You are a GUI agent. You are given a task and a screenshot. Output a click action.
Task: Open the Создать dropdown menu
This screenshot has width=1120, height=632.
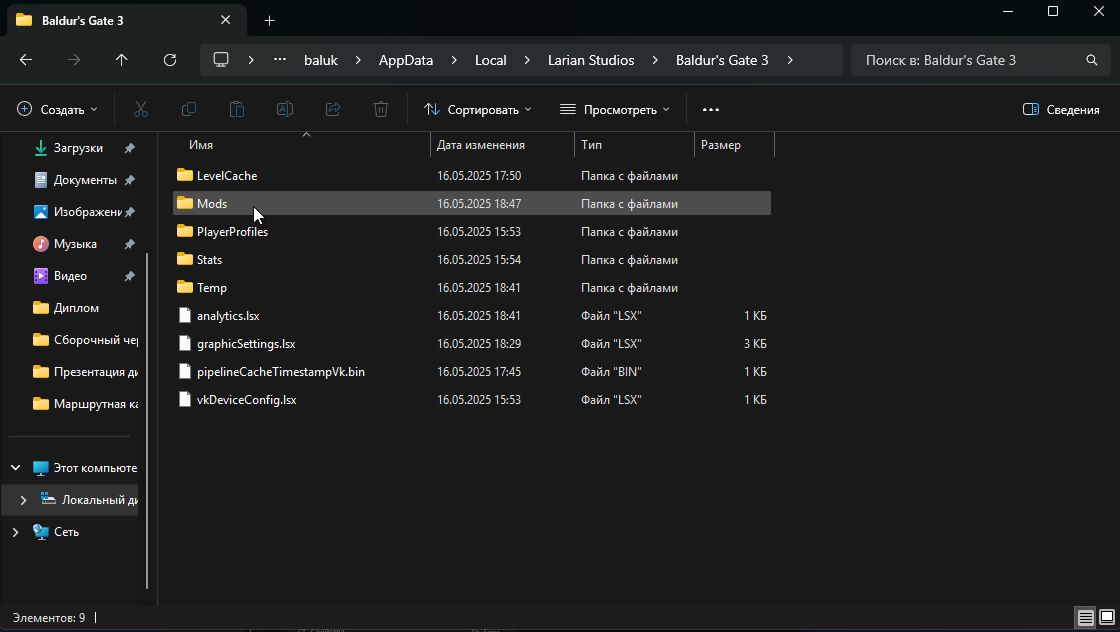point(57,109)
